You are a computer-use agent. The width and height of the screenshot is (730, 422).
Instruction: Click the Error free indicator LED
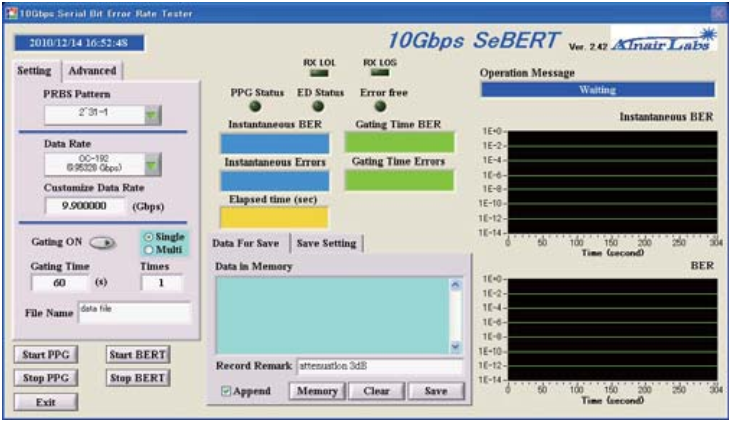380,107
